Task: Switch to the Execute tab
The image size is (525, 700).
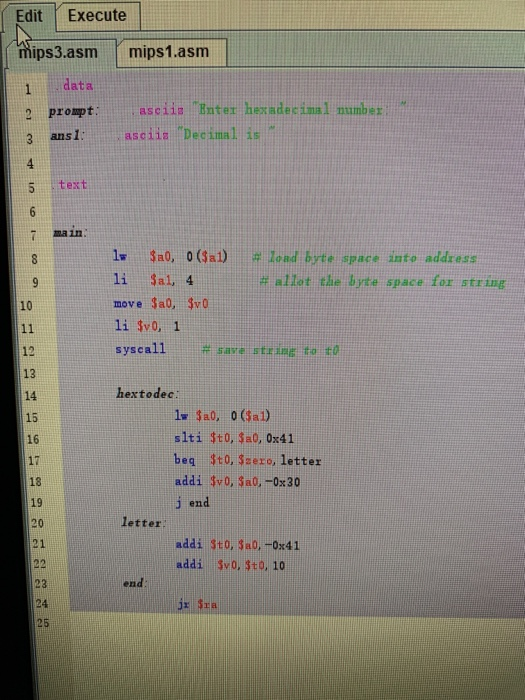Action: click(98, 16)
